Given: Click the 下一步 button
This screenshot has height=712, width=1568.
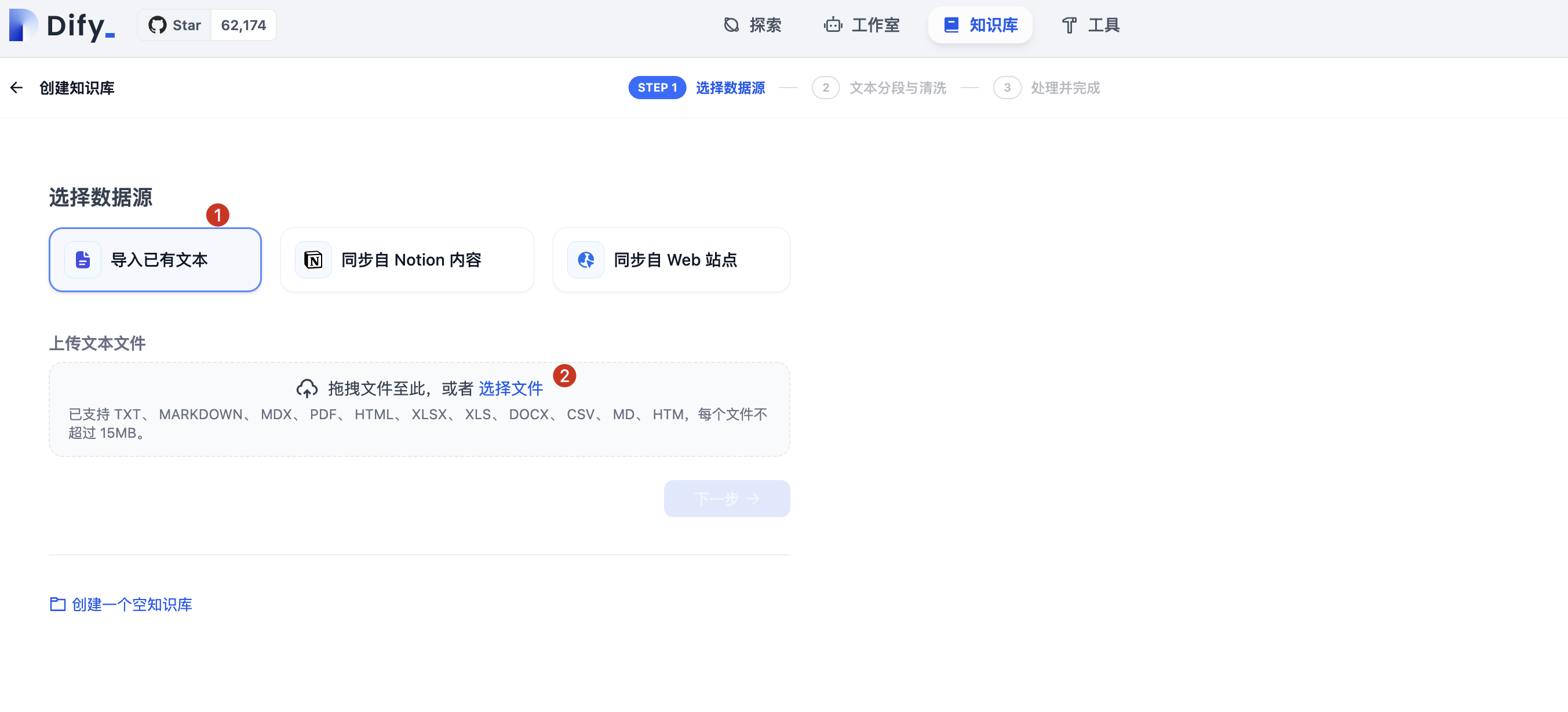Looking at the screenshot, I should tap(726, 498).
